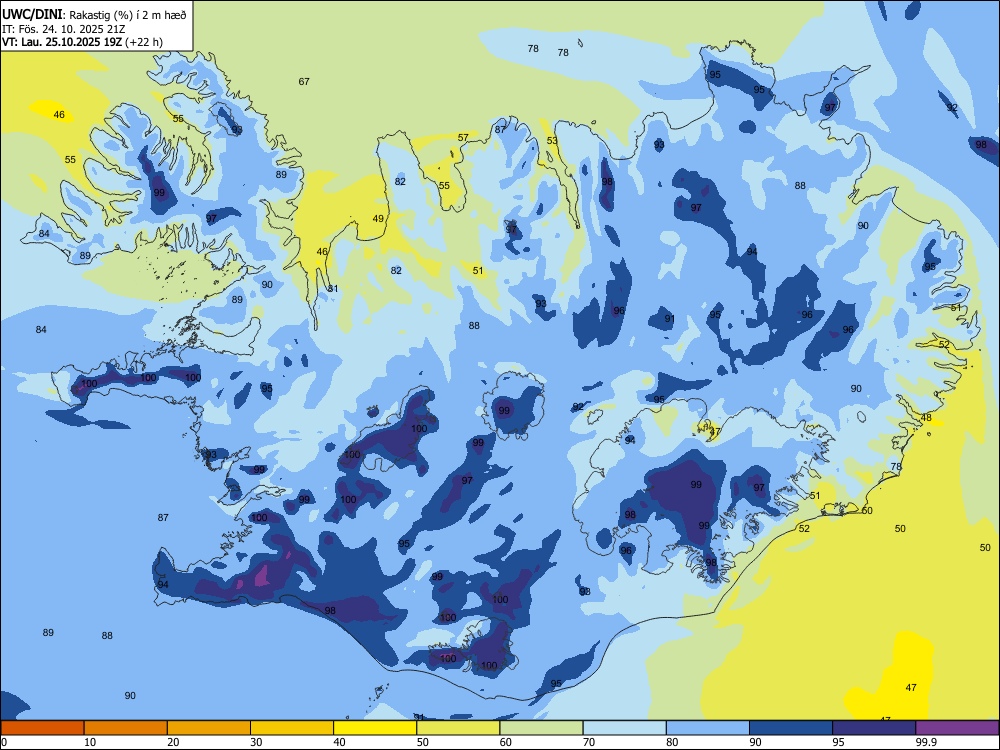Click the 30–40 golden legend swatch
Screen dimensions: 1000x750
tap(292, 728)
